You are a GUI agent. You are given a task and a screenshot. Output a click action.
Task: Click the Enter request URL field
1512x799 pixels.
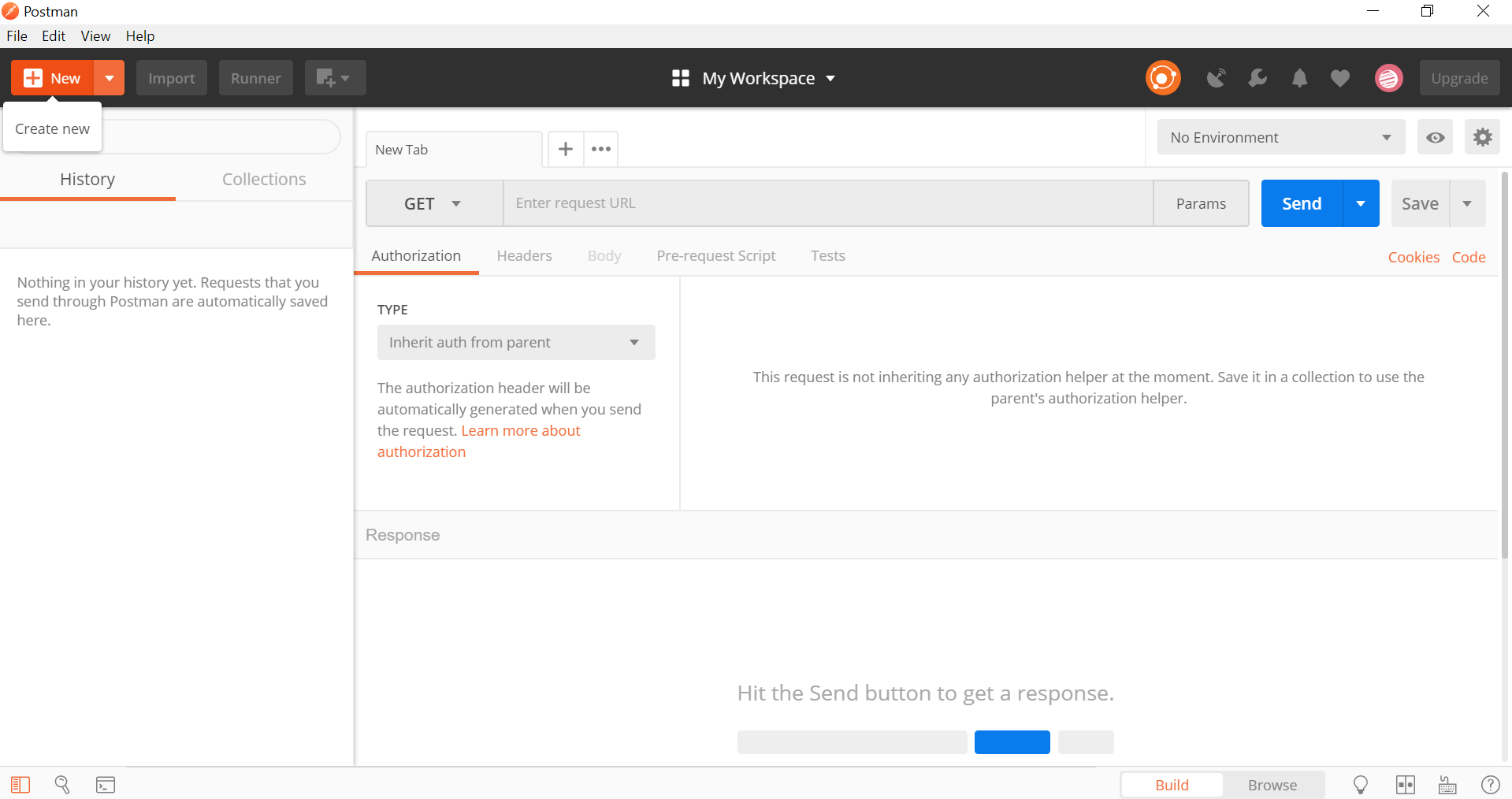click(x=828, y=203)
